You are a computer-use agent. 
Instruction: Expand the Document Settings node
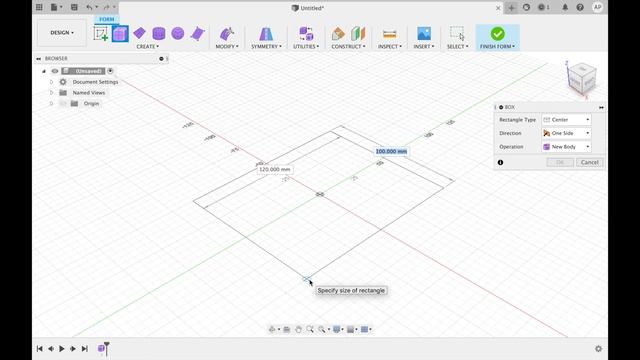[51, 82]
